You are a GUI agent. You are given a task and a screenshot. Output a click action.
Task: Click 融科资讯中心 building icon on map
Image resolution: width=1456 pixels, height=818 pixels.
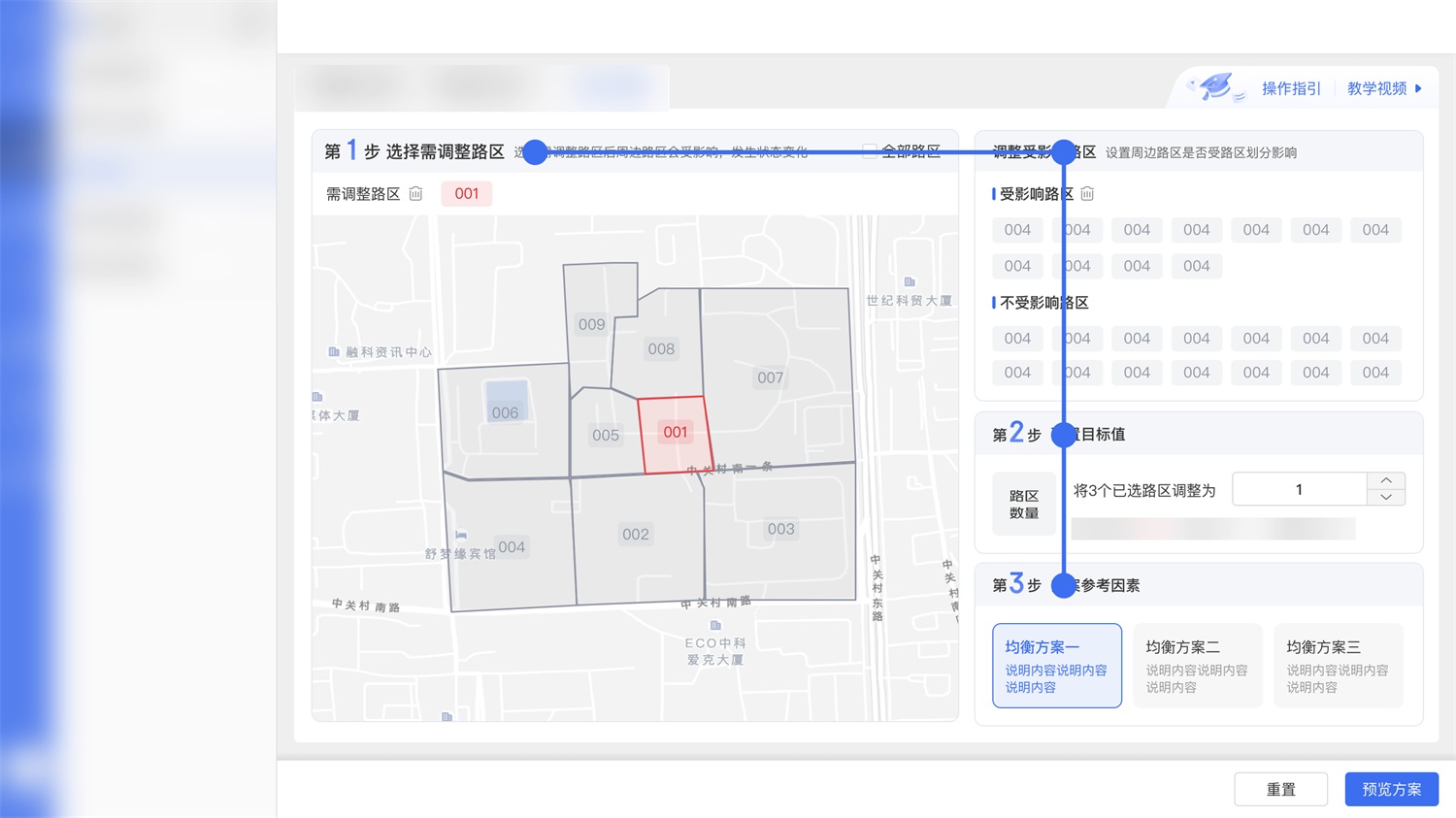click(334, 352)
